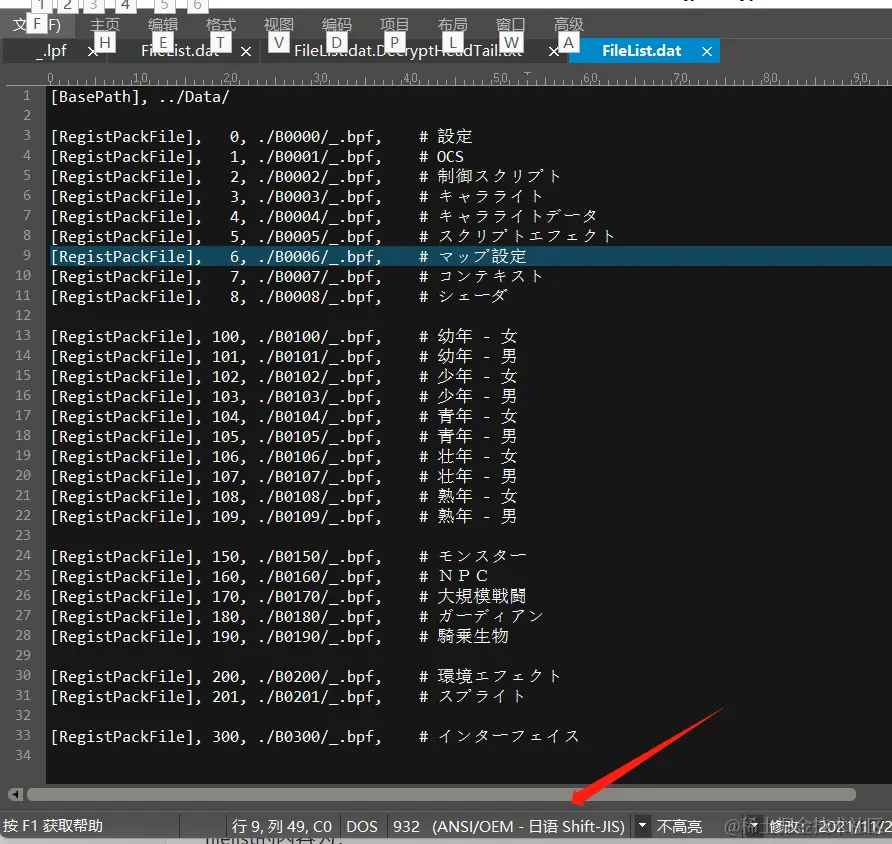Open the 视图 menu
The image size is (892, 844).
click(279, 24)
